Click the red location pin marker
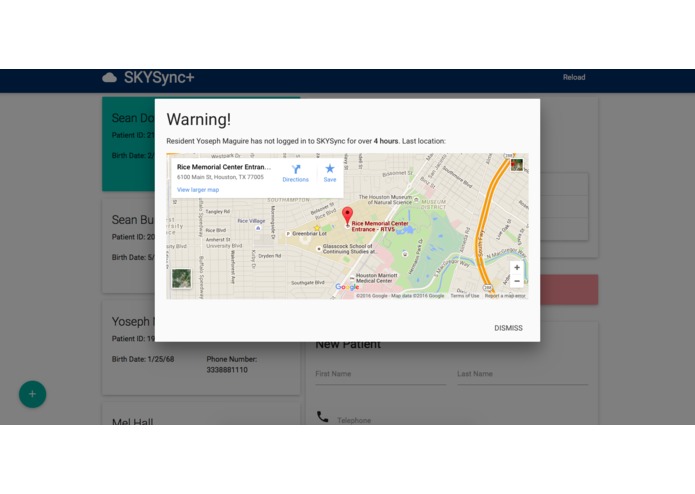The width and height of the screenshot is (695, 494). (348, 216)
